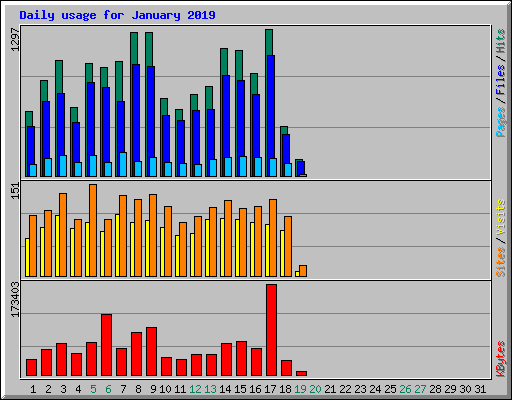Screen dimensions: 512x400
Task: Click day 16 on the x-axis
Action: [x=255, y=389]
